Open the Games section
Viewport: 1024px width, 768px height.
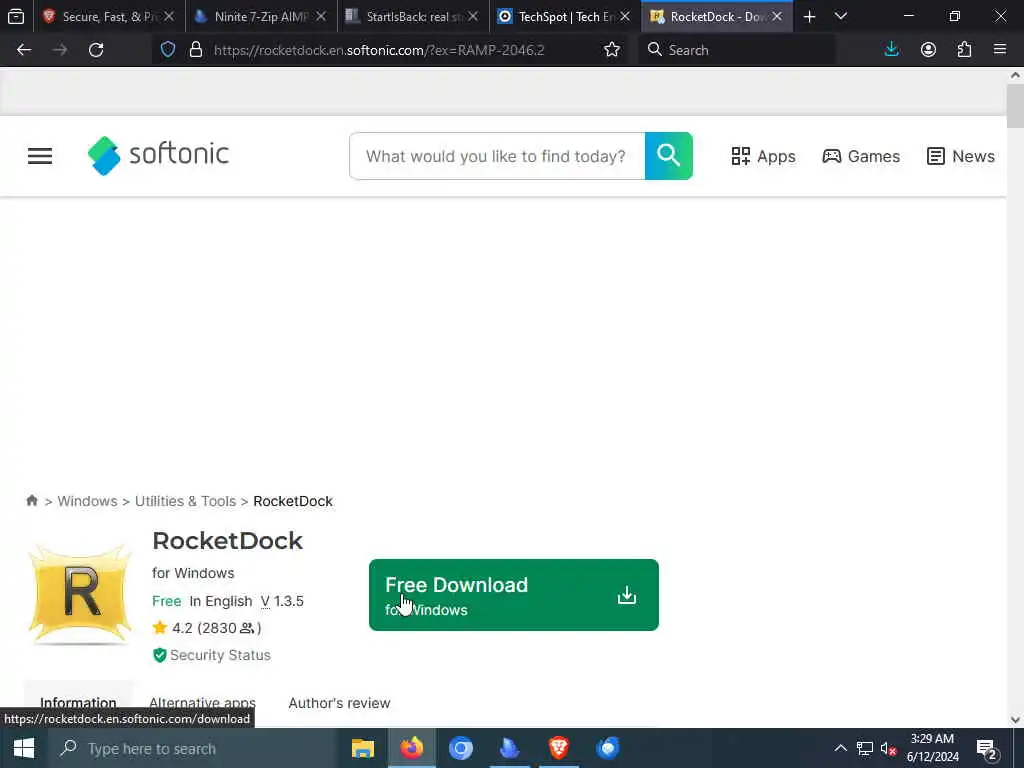tap(861, 156)
